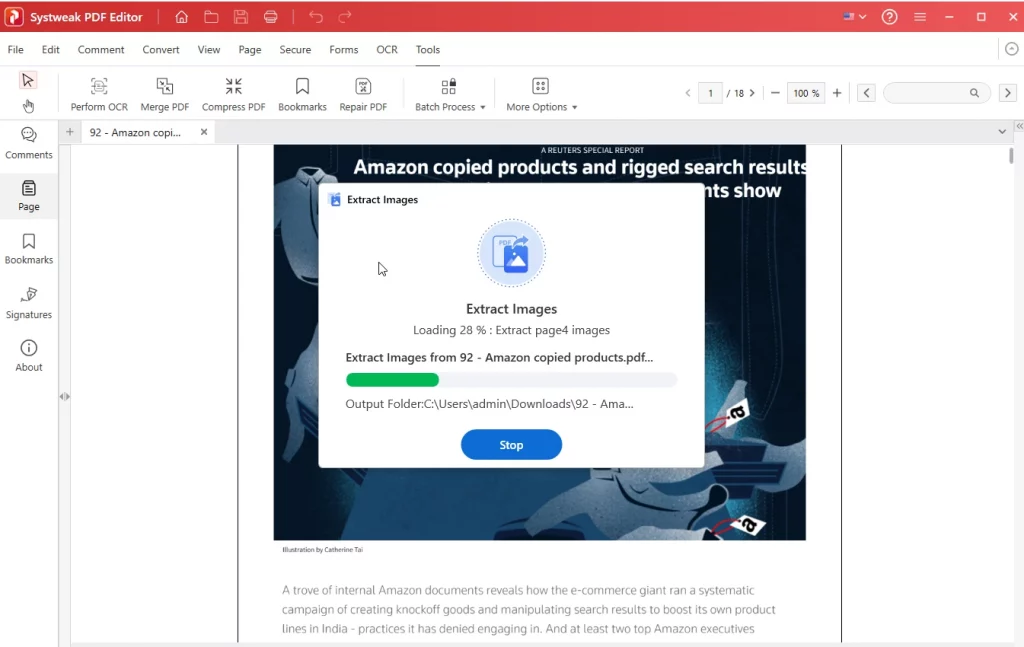Click the Output Folder path text
This screenshot has height=647, width=1024.
(x=489, y=403)
